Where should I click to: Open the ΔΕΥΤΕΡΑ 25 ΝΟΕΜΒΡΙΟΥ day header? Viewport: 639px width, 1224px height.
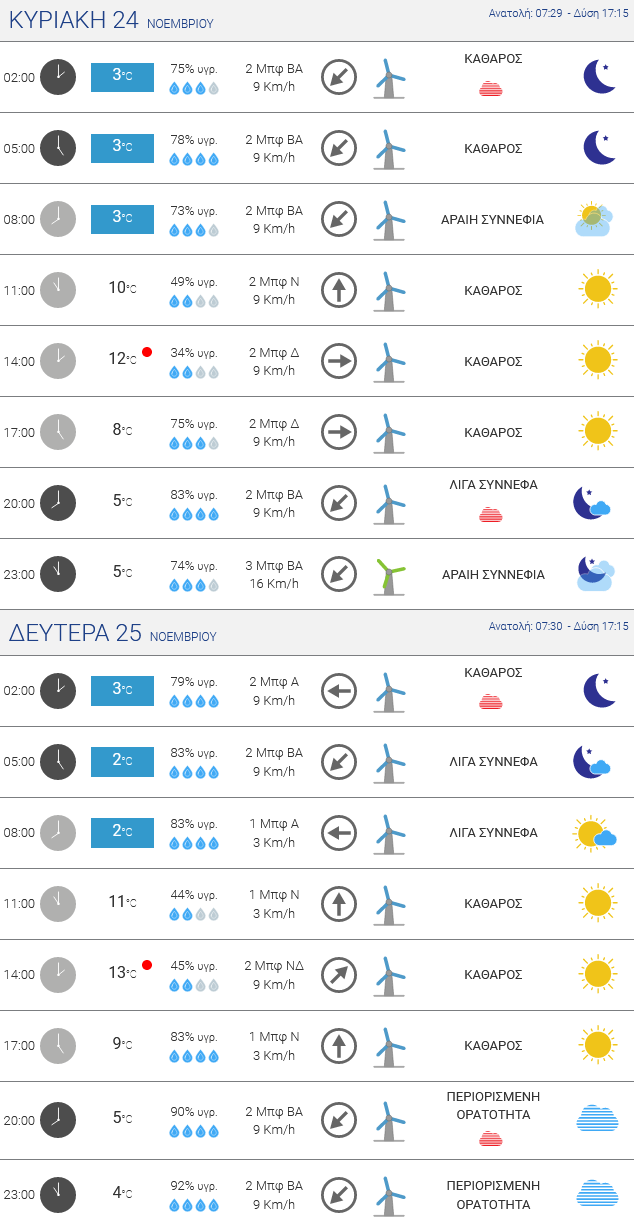coord(112,634)
